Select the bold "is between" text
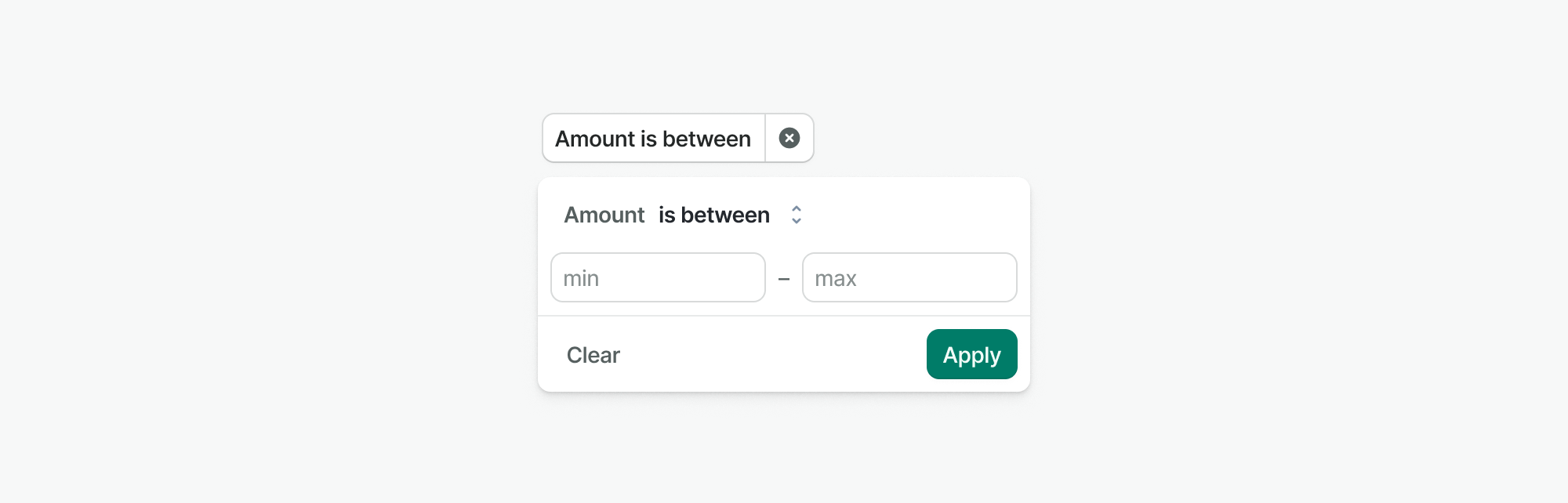Screen dimensions: 1568x503 tap(714, 215)
